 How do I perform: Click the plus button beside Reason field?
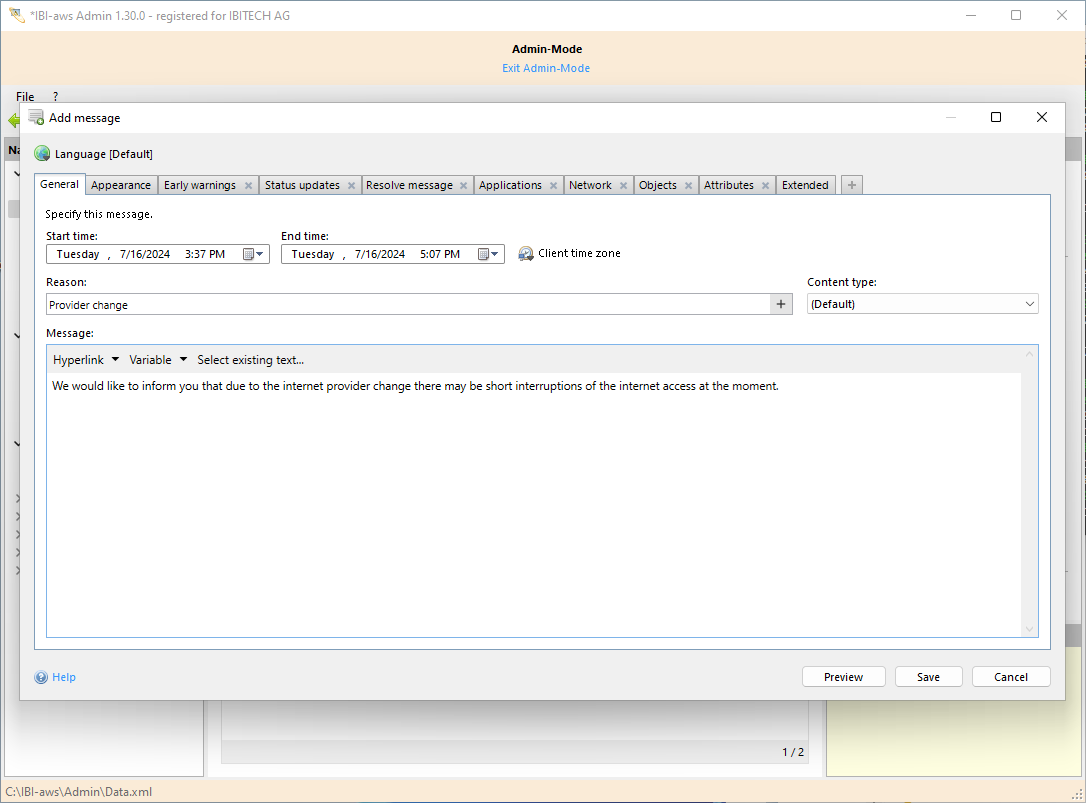click(x=781, y=305)
